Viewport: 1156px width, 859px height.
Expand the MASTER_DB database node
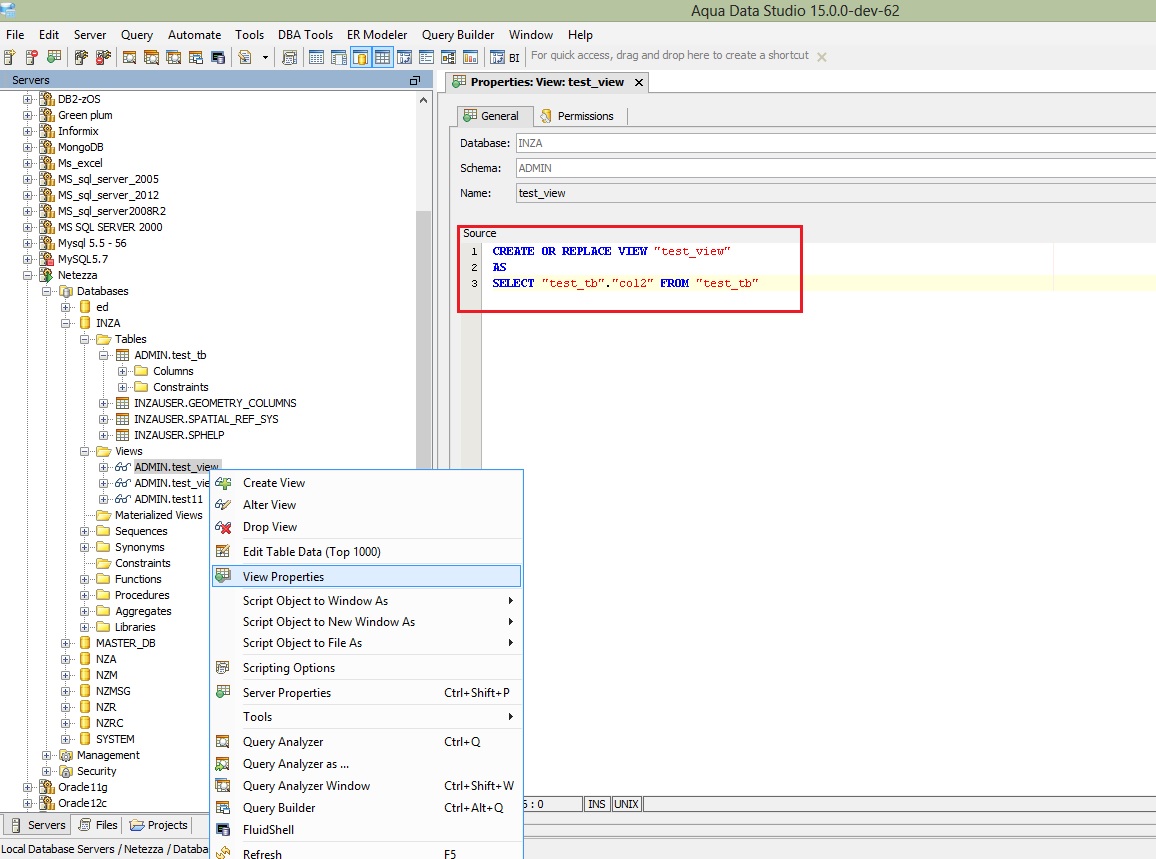click(66, 643)
